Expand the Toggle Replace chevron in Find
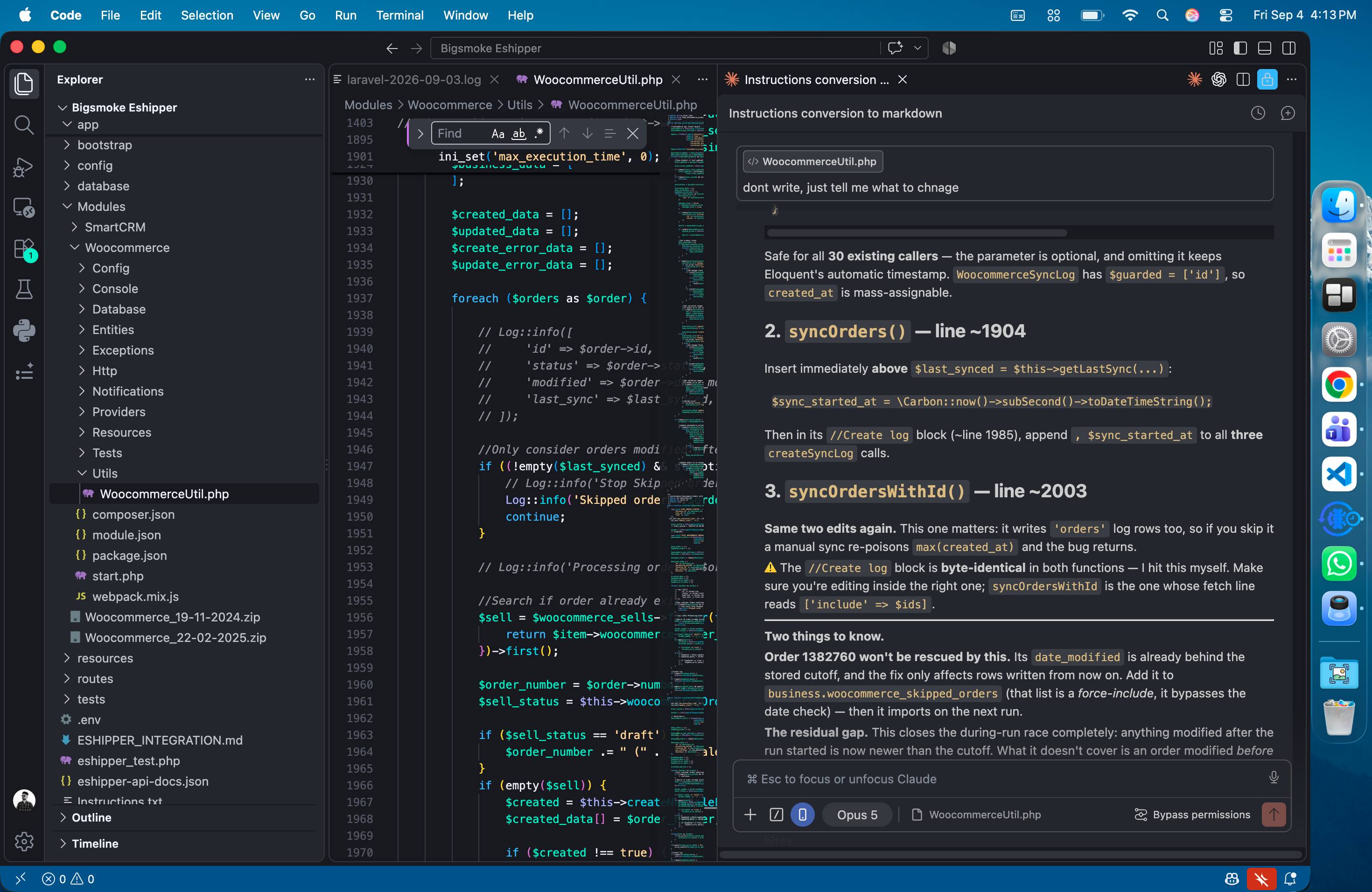1372x892 pixels. coord(420,134)
